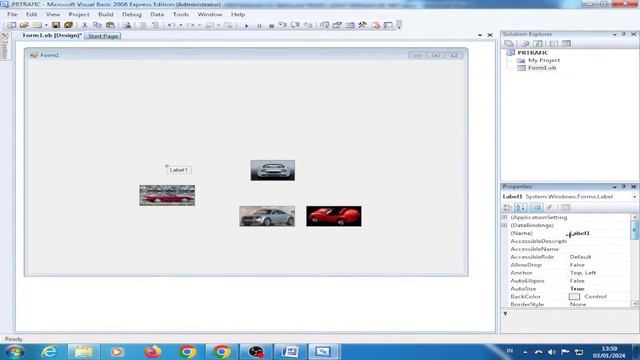Viewport: 640px width, 360px height.
Task: Select the black-background red car picture
Action: (334, 216)
